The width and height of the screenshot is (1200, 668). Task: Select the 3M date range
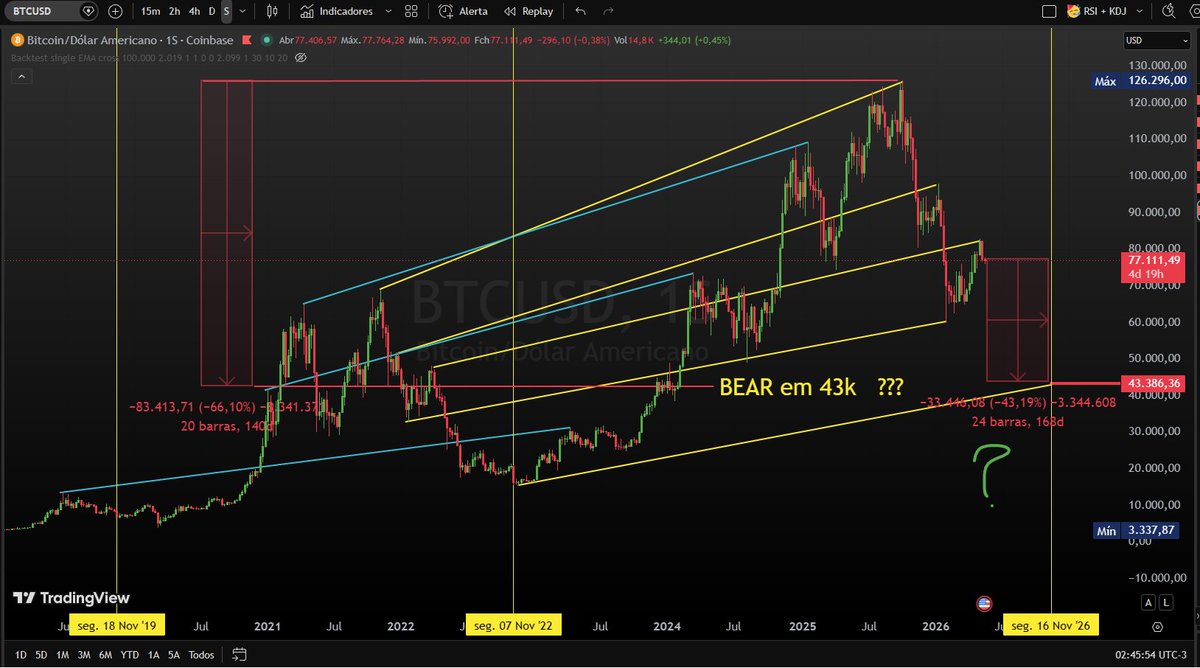click(83, 655)
